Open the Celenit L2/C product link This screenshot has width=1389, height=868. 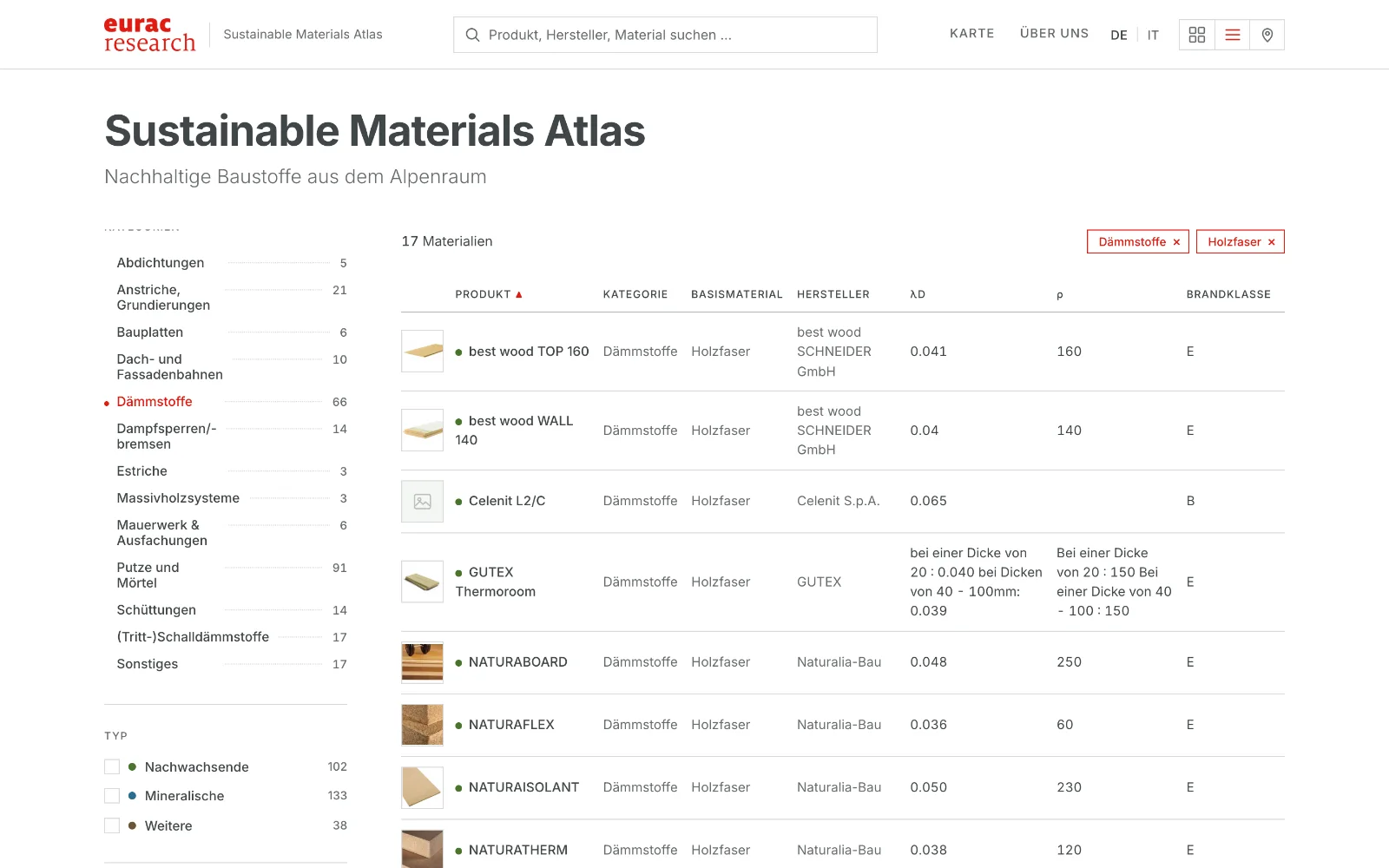(x=507, y=501)
